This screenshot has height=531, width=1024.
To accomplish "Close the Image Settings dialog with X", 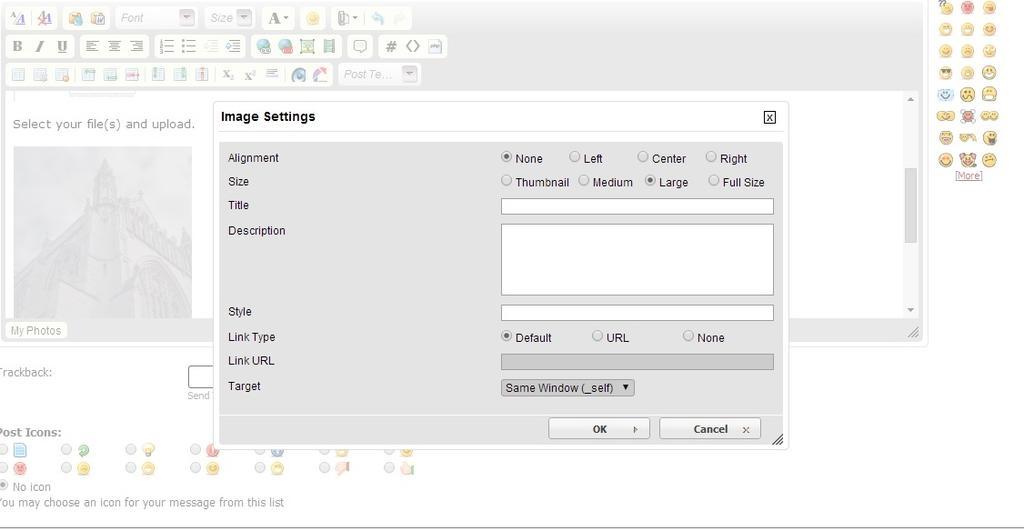I will (x=769, y=117).
